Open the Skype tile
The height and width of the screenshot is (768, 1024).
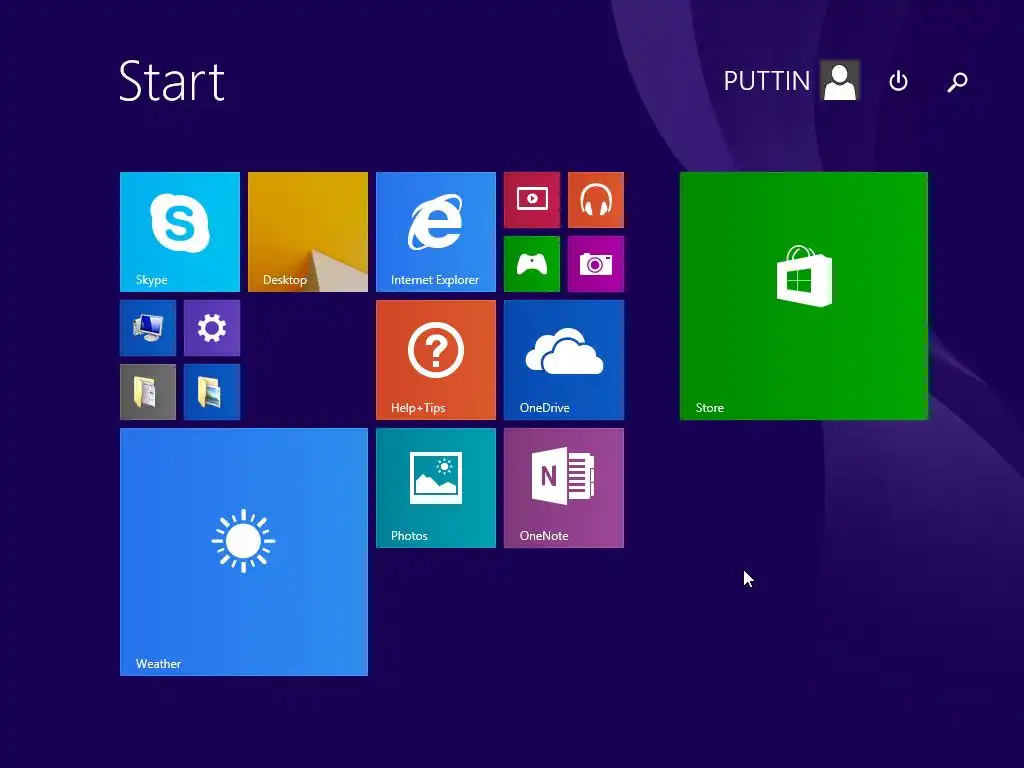180,232
